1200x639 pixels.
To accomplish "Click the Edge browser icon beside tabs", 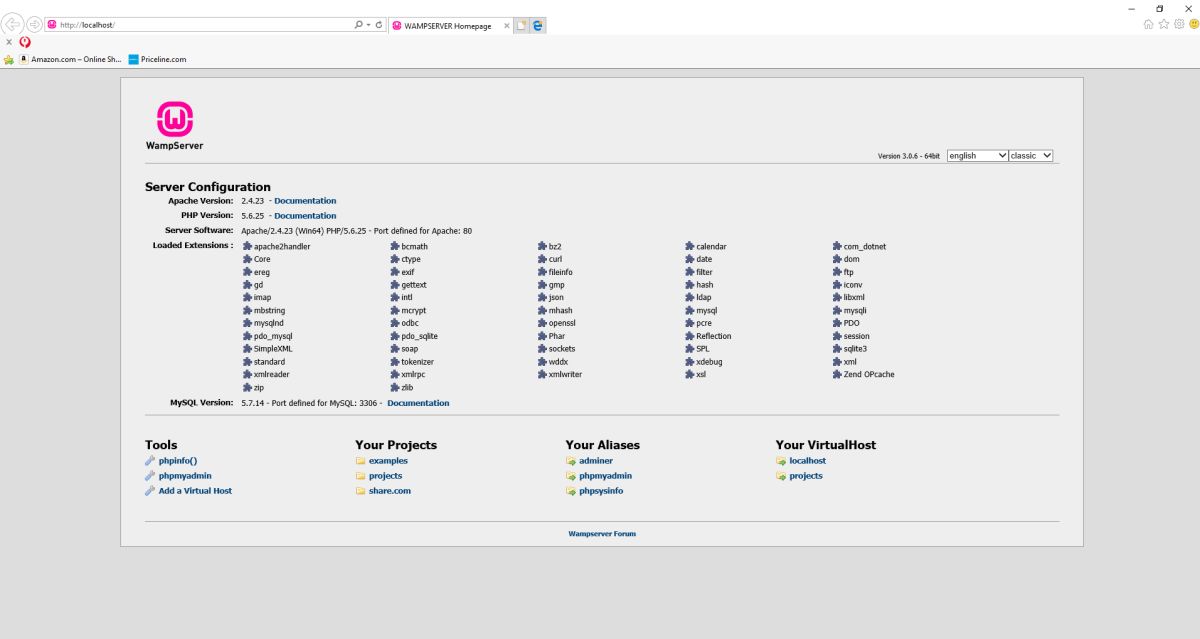I will 537,26.
